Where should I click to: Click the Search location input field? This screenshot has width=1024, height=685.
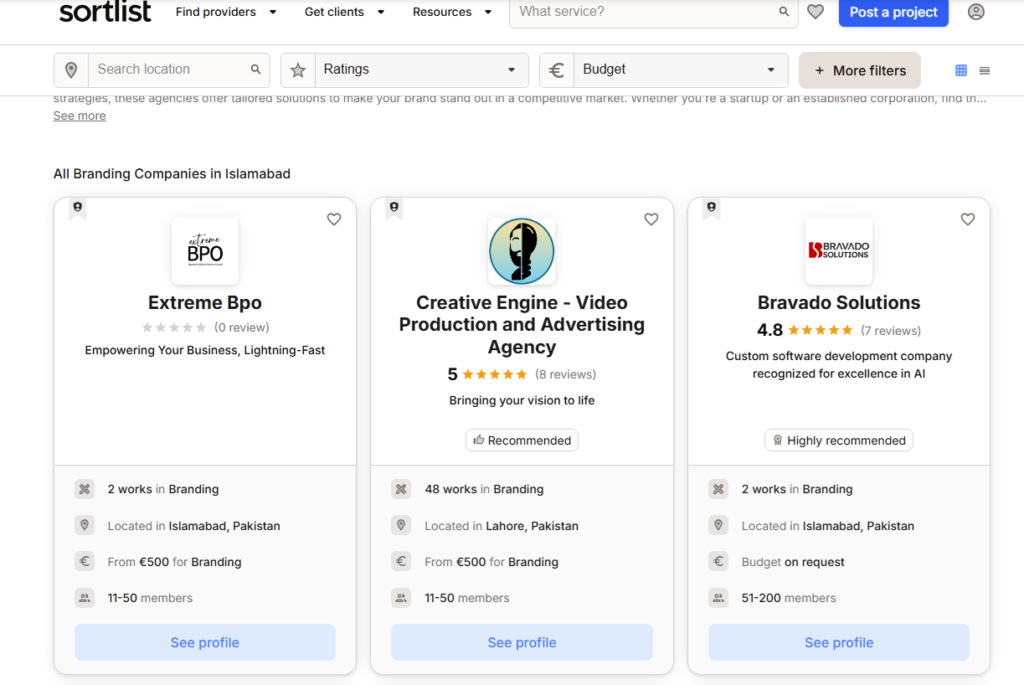point(170,69)
